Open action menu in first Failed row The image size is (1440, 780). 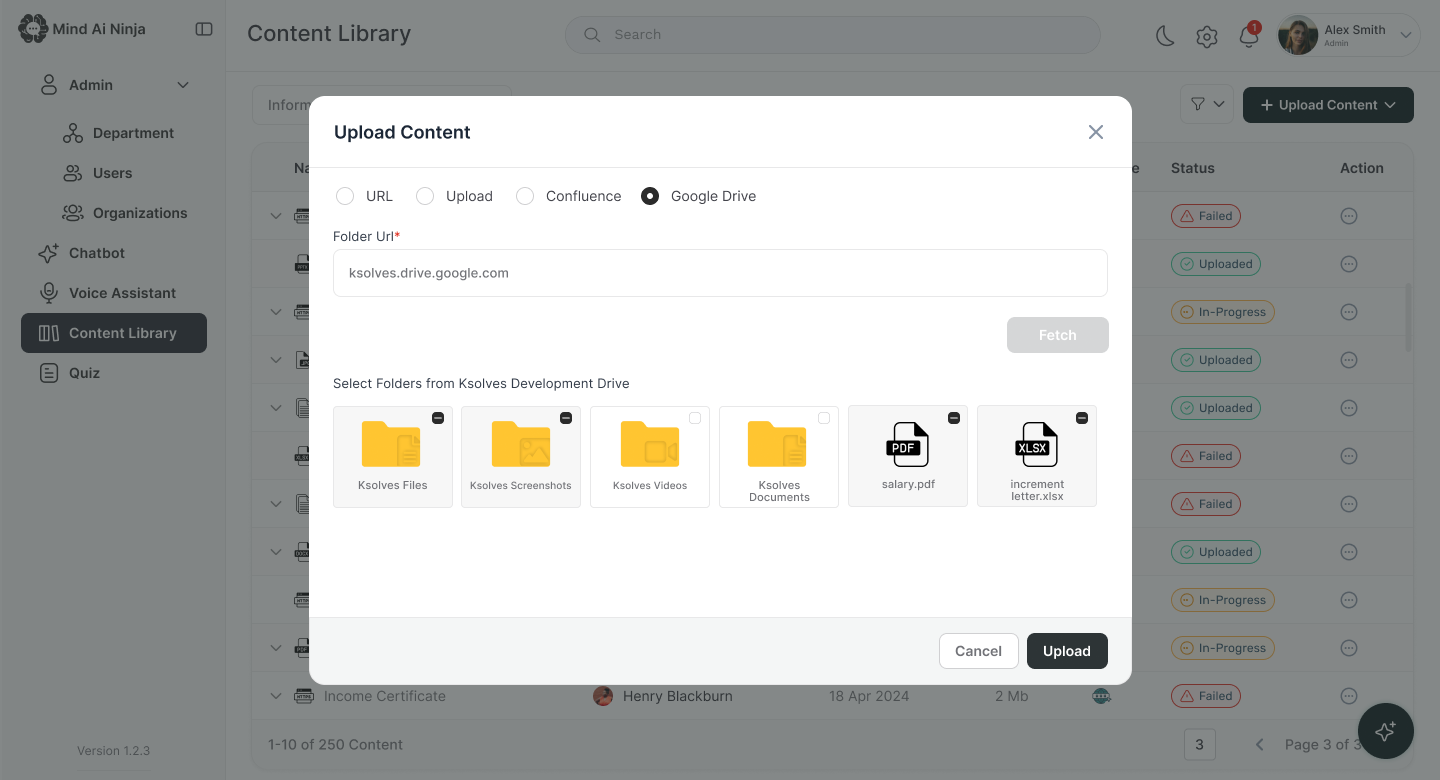point(1349,216)
